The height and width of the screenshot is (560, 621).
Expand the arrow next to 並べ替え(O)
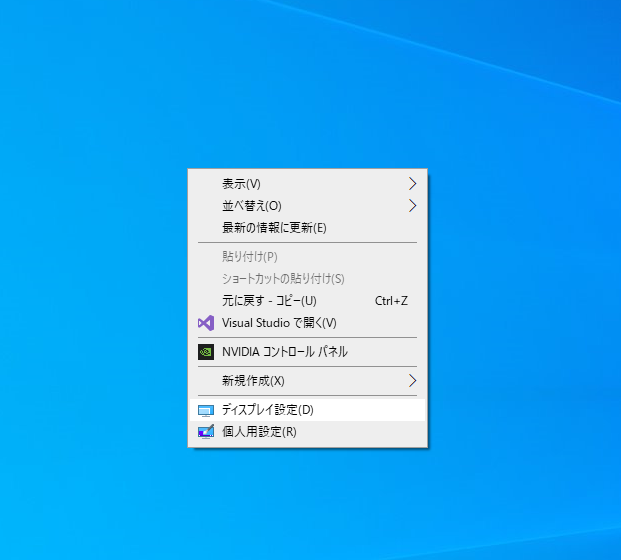412,206
